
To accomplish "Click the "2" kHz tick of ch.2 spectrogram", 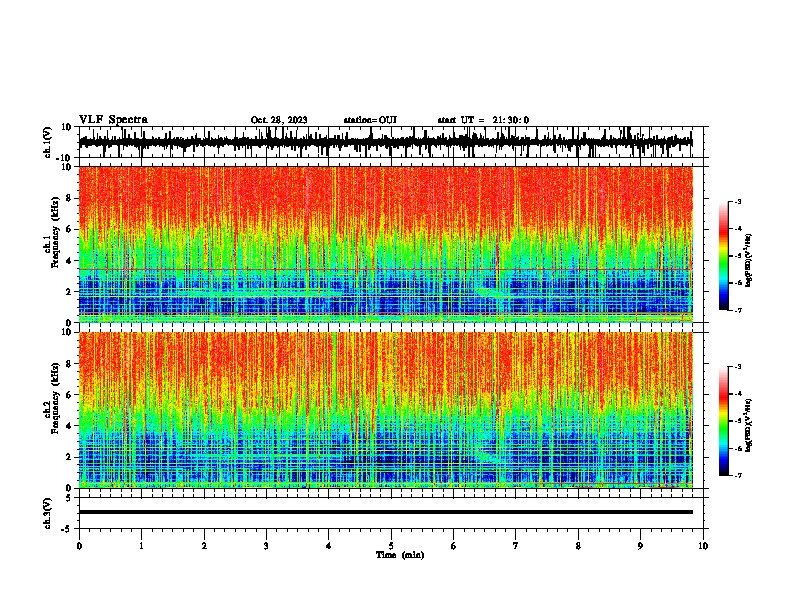I will pos(70,457).
